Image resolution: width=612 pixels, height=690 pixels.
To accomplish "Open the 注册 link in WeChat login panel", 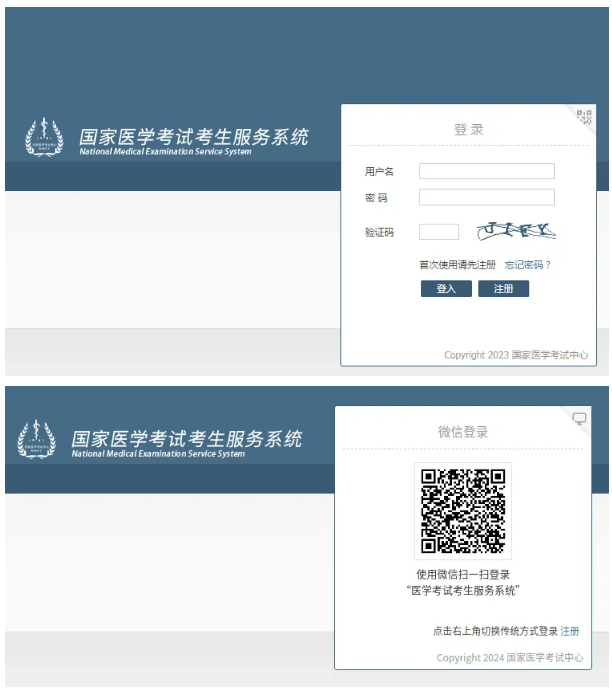I will [570, 631].
